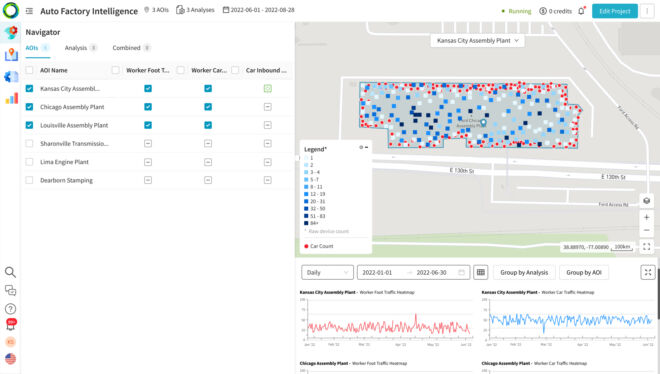Toggle the hamburger menu beside Auto Factory Intelligence
This screenshot has height=374, width=660.
[29, 11]
